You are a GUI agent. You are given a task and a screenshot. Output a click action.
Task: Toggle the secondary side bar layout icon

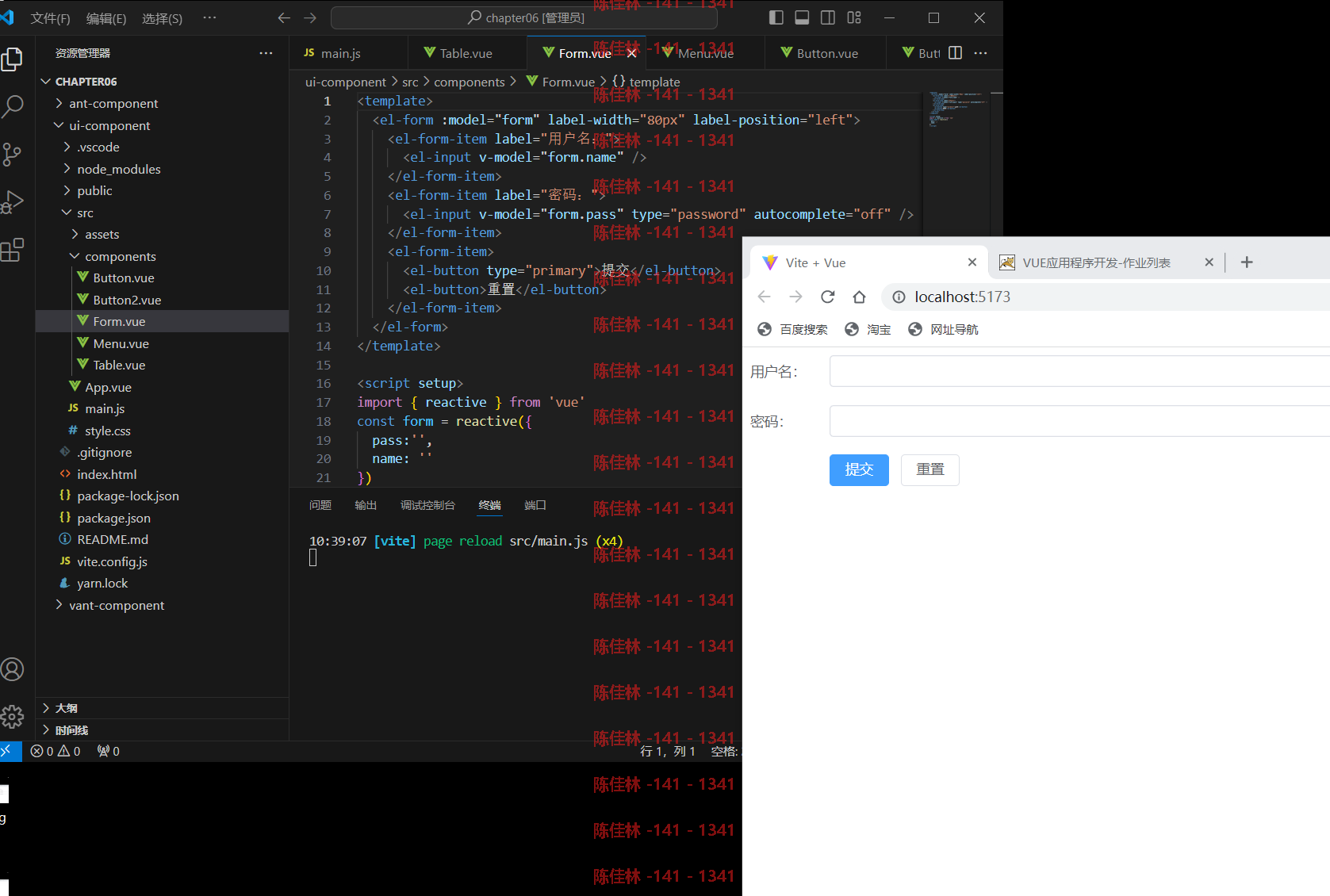[827, 17]
